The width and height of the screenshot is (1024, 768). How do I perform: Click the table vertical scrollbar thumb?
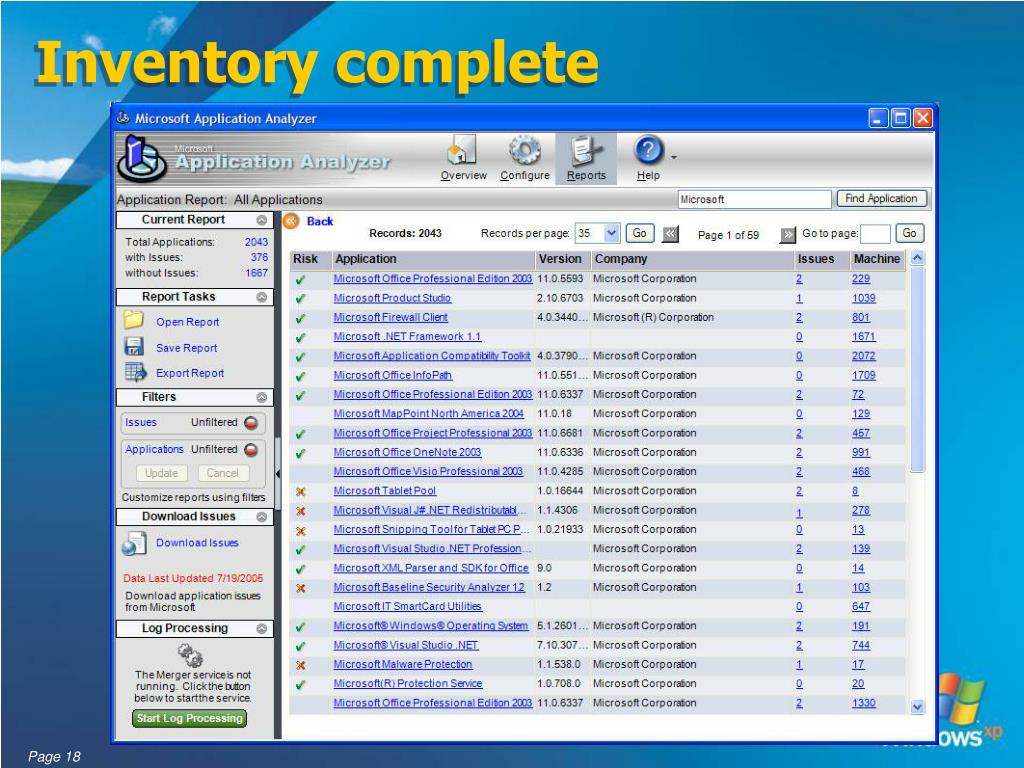coord(917,369)
